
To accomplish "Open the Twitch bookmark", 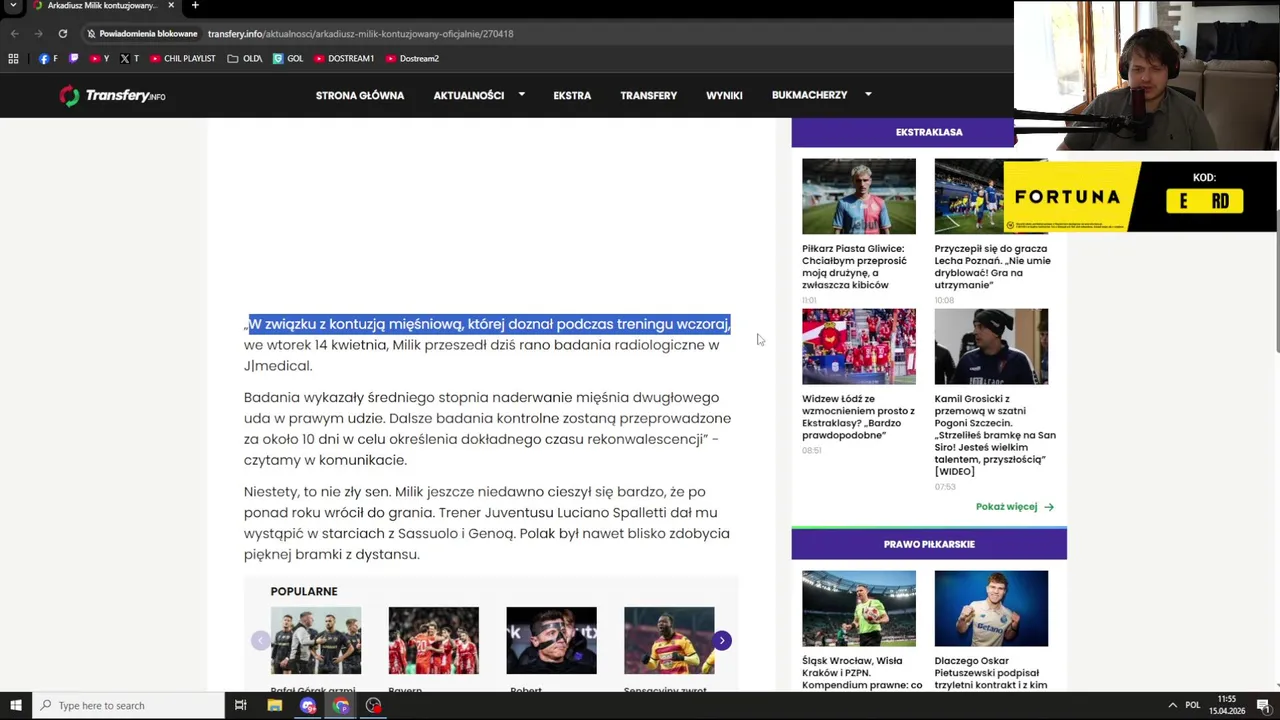I will pos(74,59).
